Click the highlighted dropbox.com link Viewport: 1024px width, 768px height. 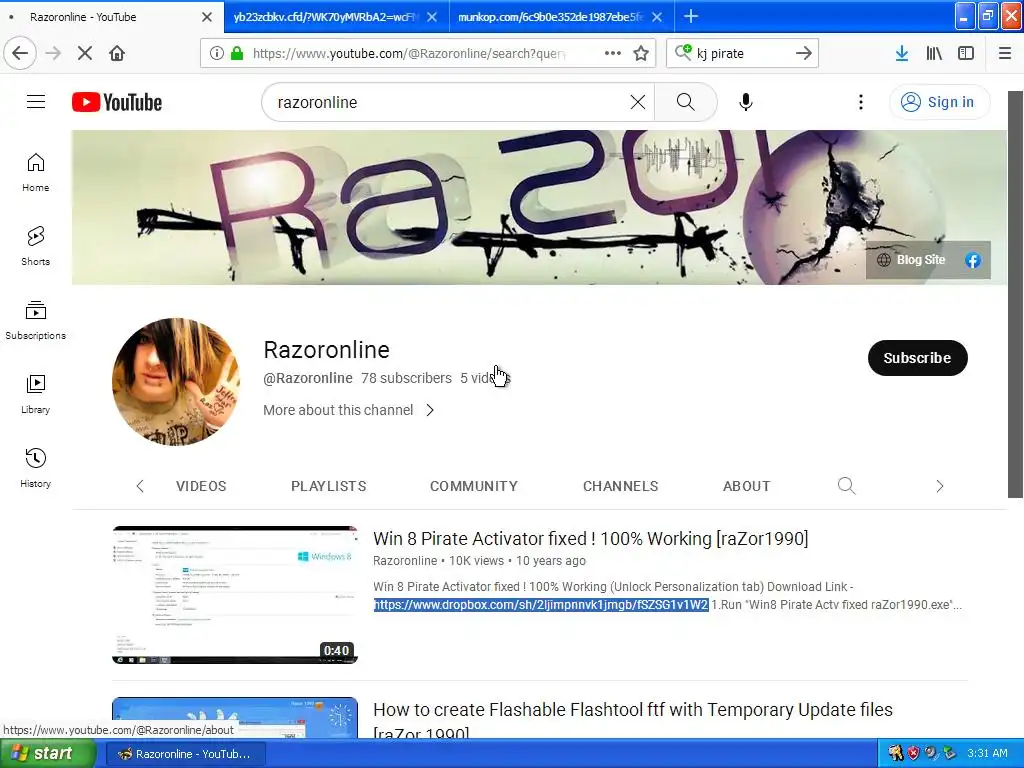coord(541,605)
